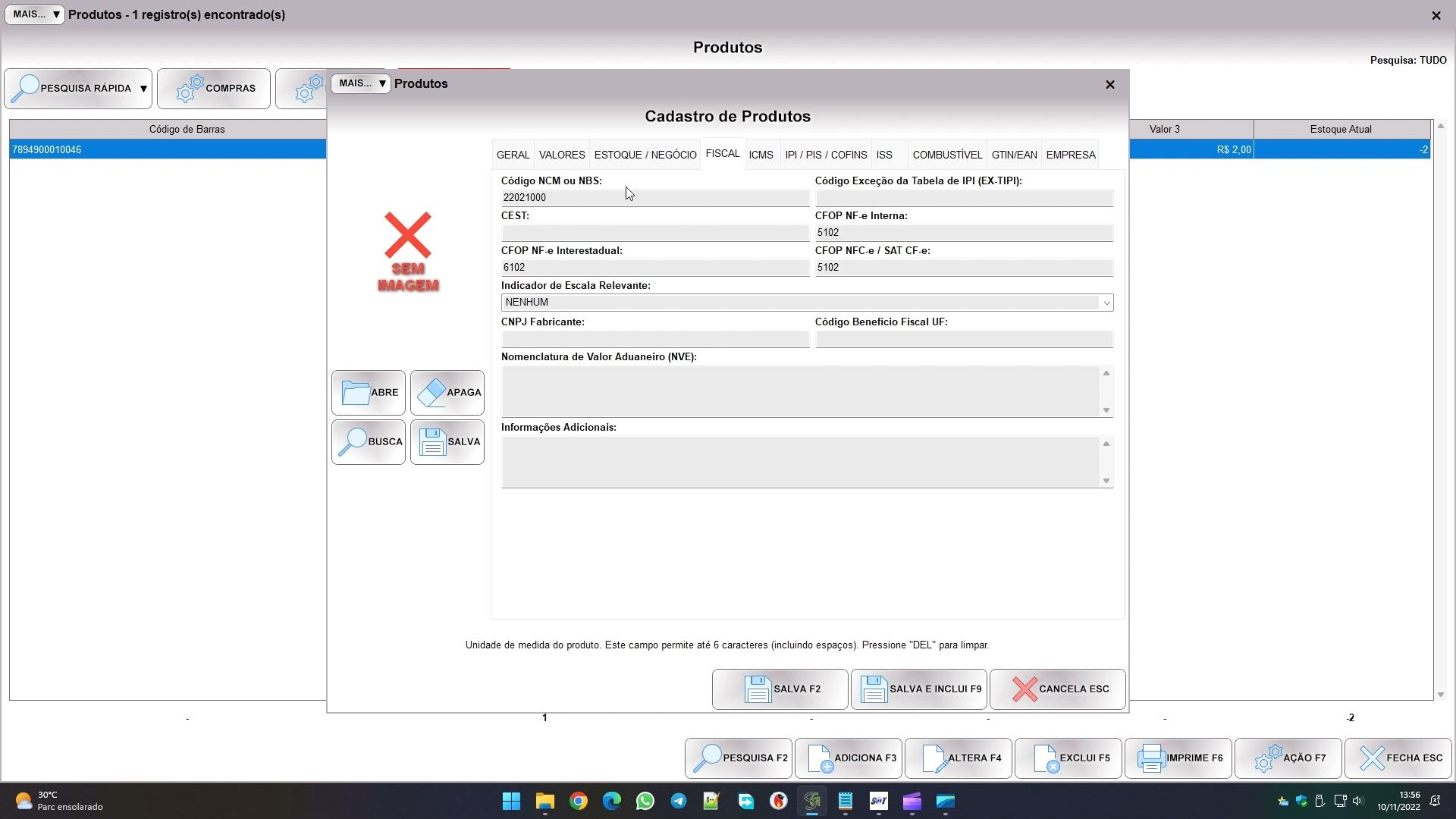Open the MAIS... dropdown in Produtos dialog

(x=361, y=83)
